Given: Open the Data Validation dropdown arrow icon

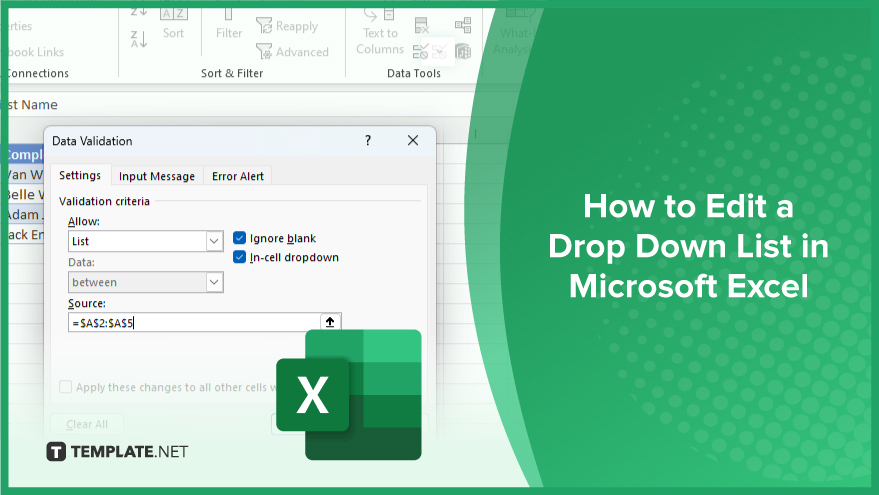Looking at the screenshot, I should 440,52.
